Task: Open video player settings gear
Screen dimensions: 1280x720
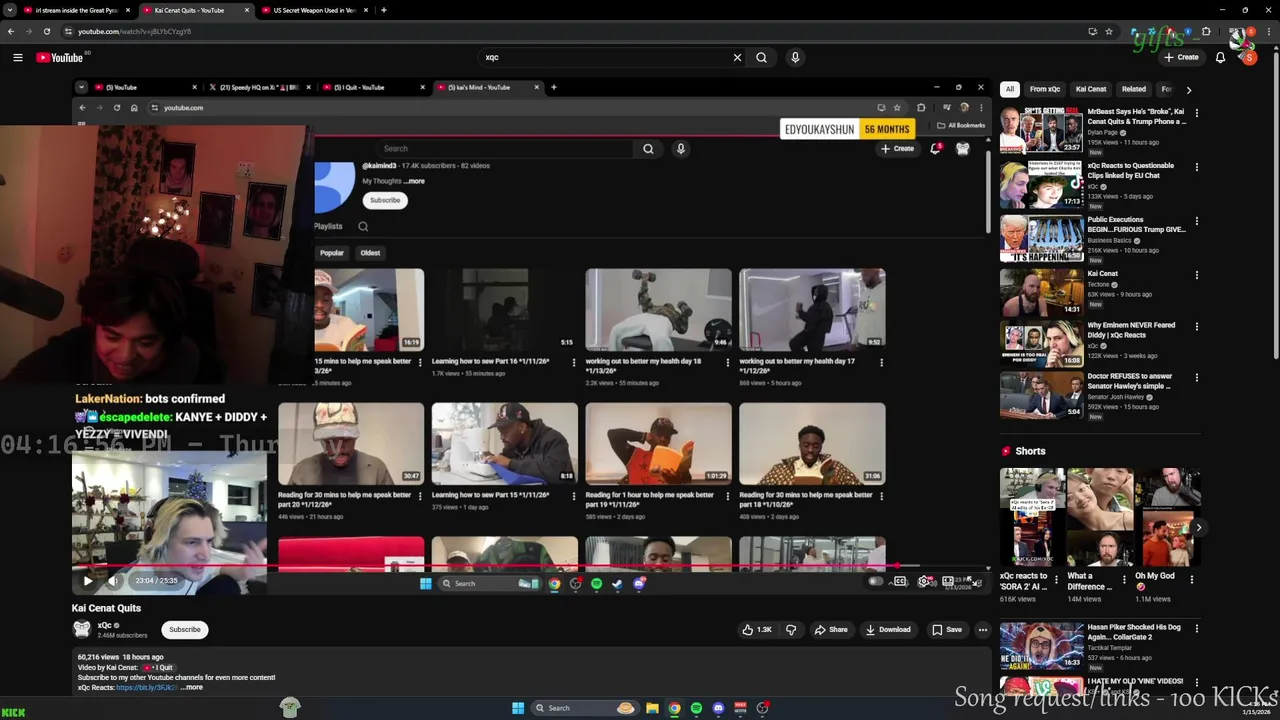Action: (x=923, y=581)
